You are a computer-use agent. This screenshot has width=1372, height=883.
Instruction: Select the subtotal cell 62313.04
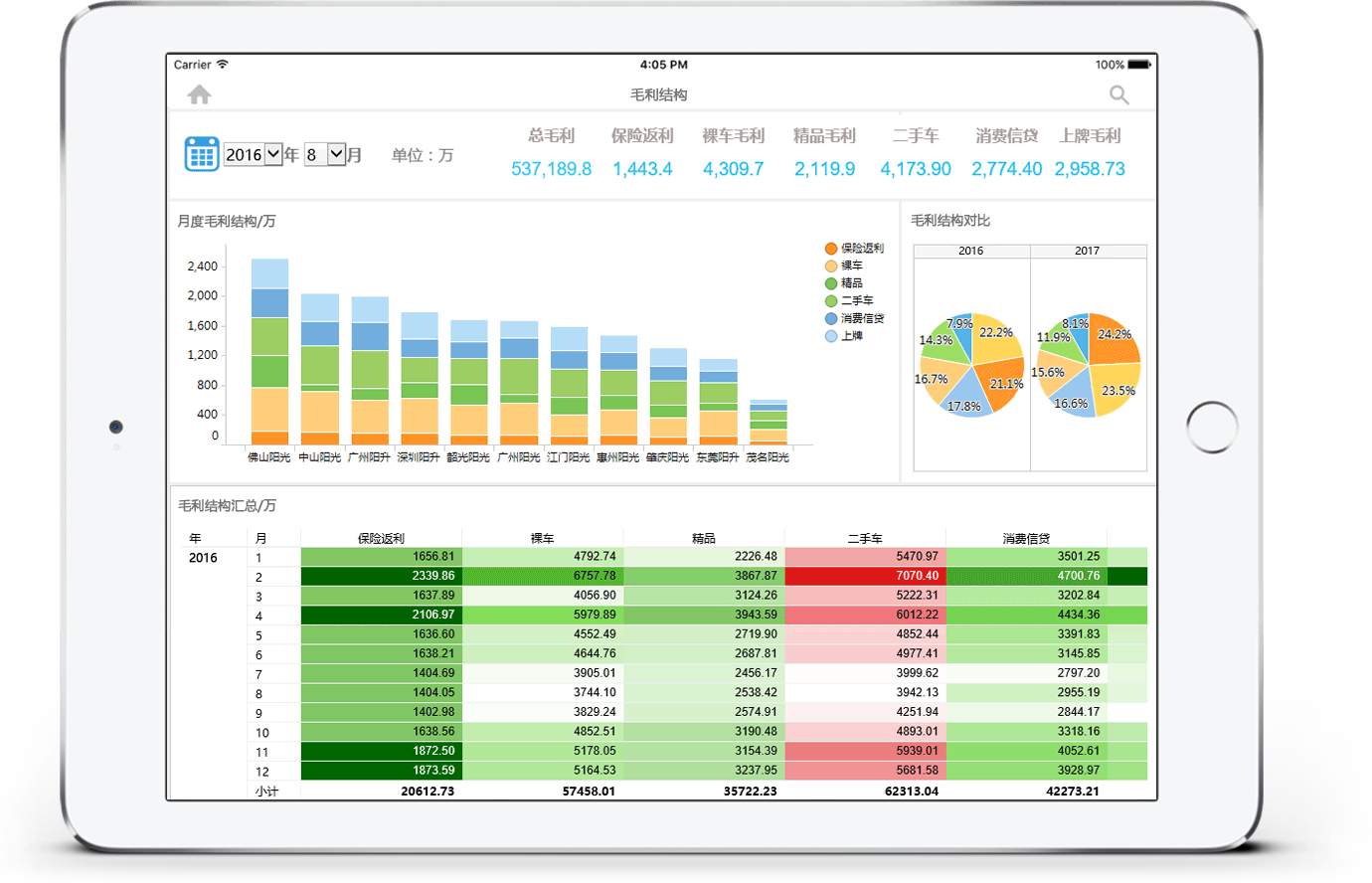tap(865, 791)
